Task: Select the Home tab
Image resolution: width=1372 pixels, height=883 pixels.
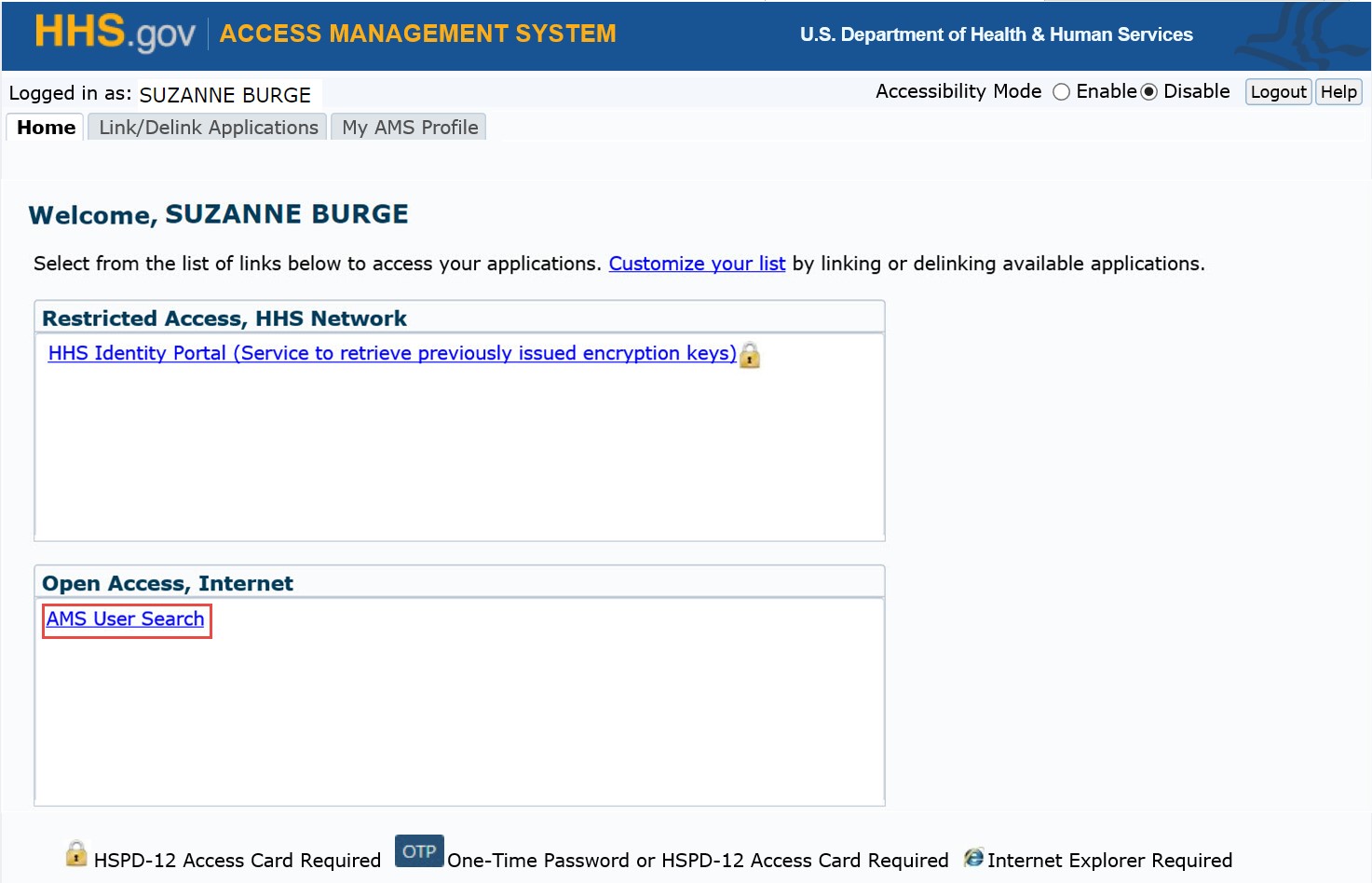Action: 44,127
